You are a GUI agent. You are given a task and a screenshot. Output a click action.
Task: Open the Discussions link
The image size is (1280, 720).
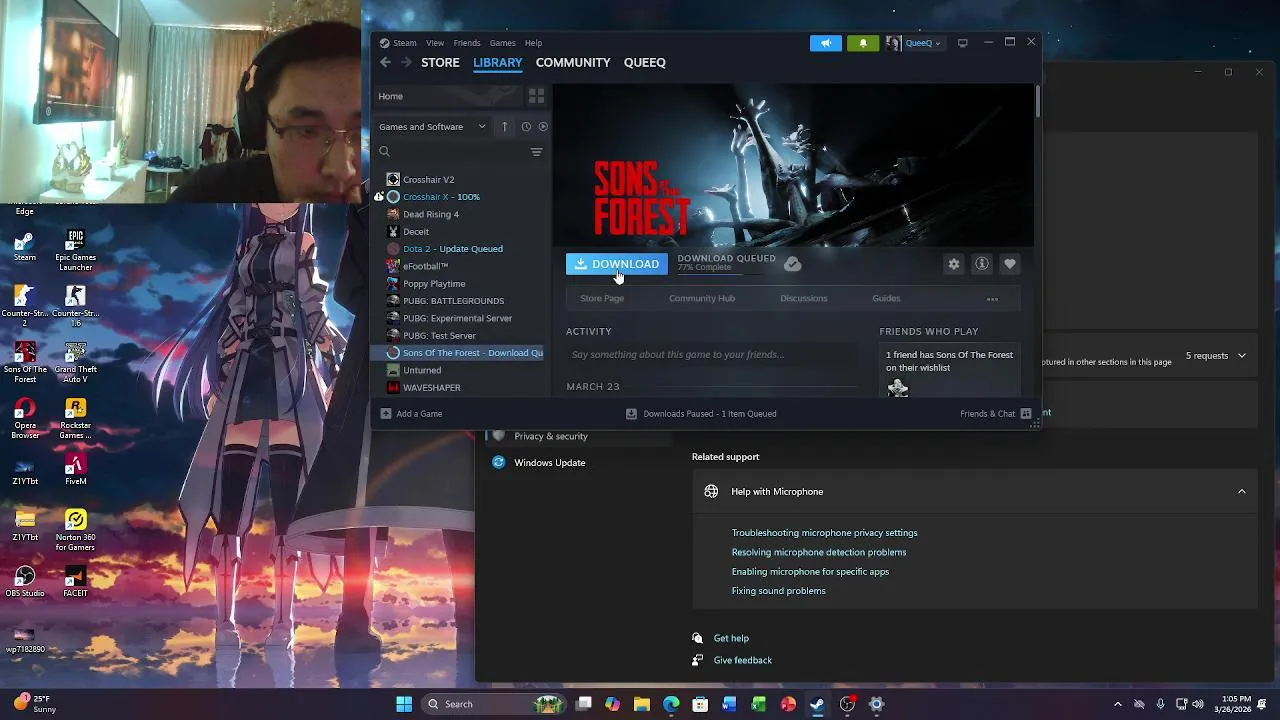pos(804,298)
